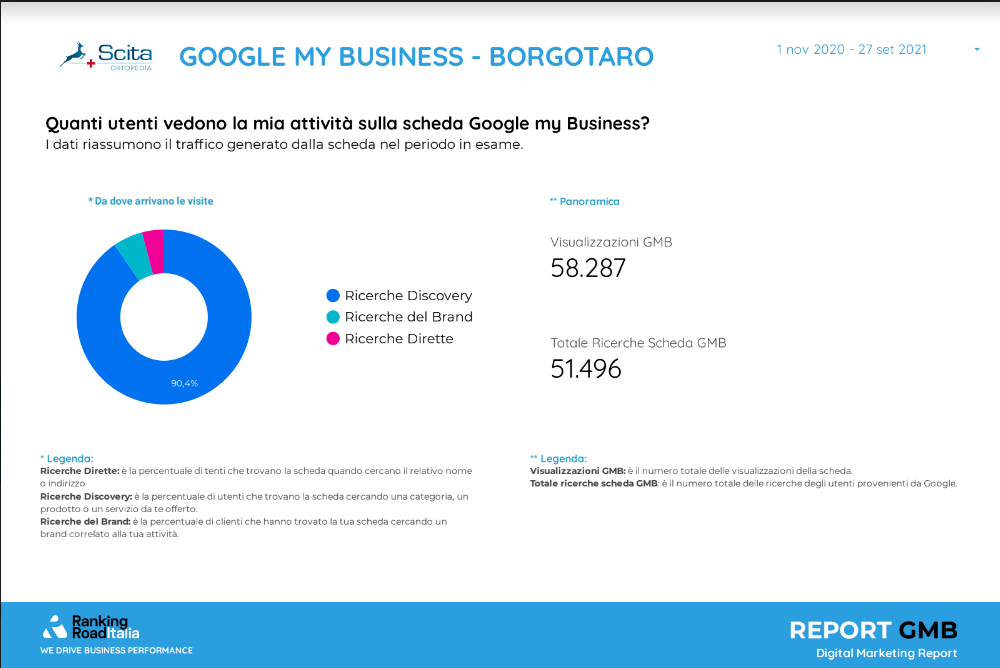Click the Da dove arrivano le visite heading
Image resolution: width=1000 pixels, height=668 pixels.
click(x=151, y=201)
